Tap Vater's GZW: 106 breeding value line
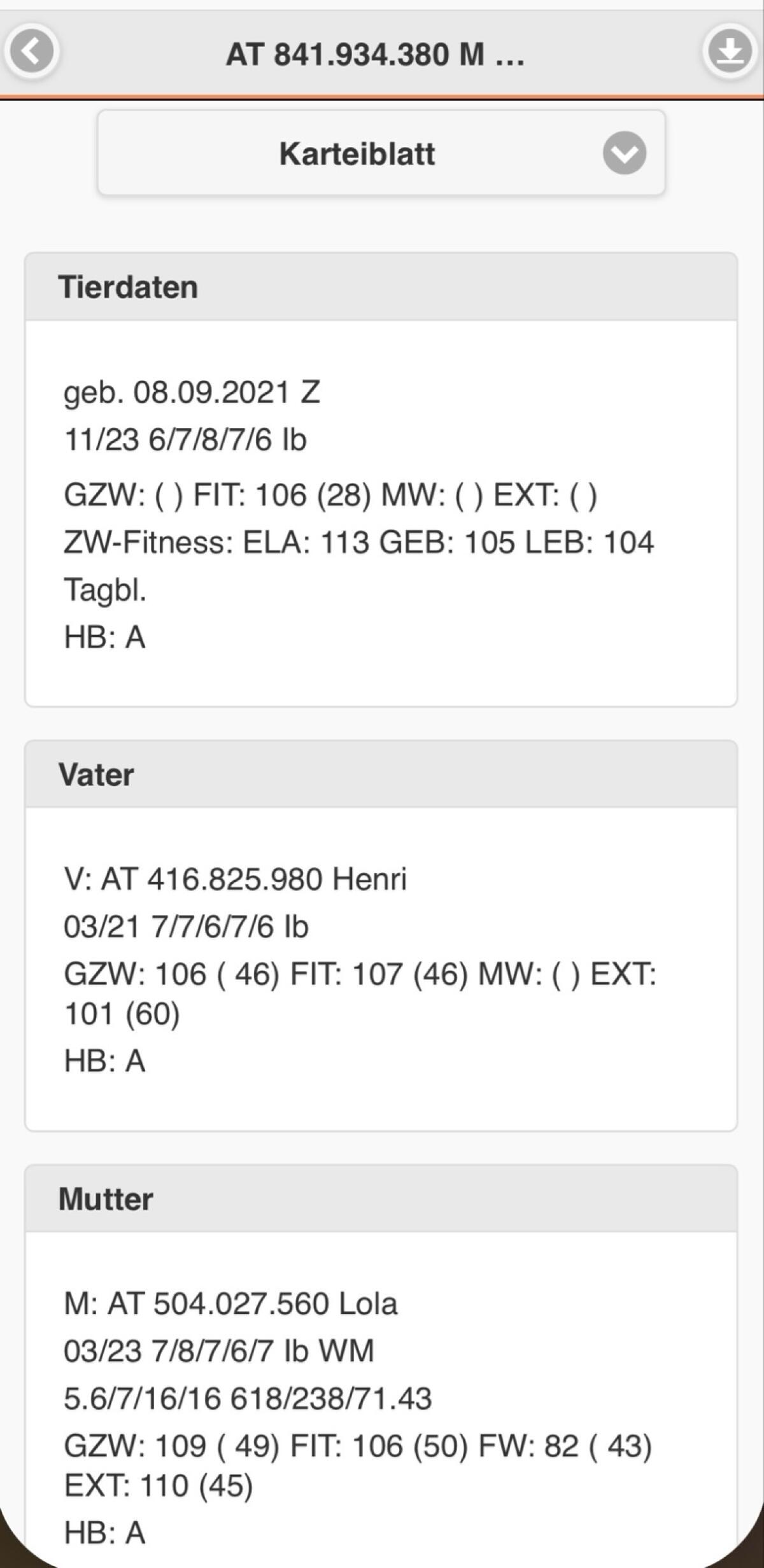Image resolution: width=764 pixels, height=1568 pixels. pyautogui.click(x=360, y=975)
